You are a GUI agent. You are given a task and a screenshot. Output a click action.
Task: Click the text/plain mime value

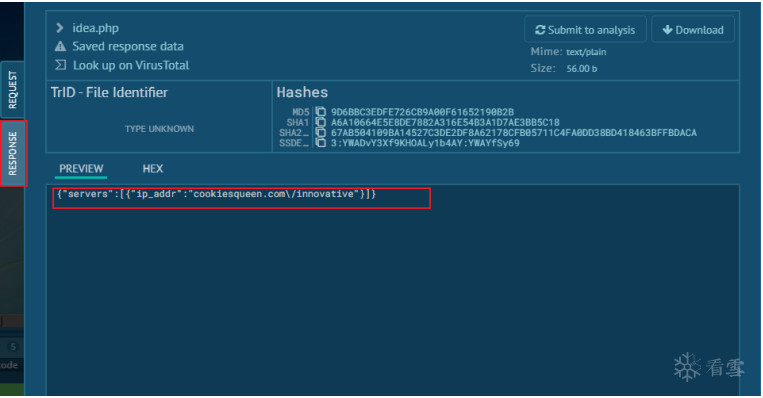point(586,52)
